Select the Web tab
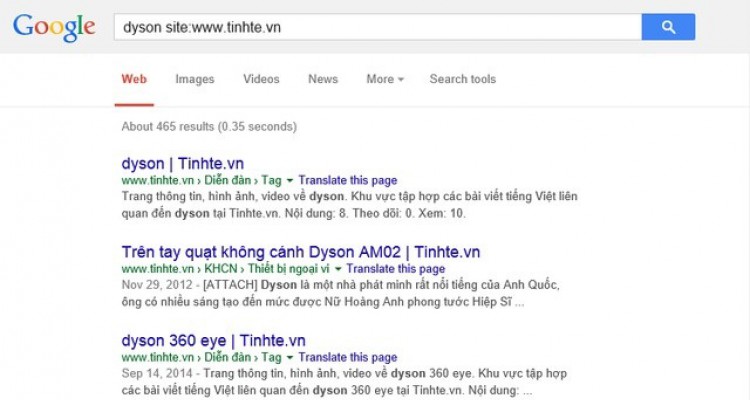750x400 pixels. tap(134, 79)
